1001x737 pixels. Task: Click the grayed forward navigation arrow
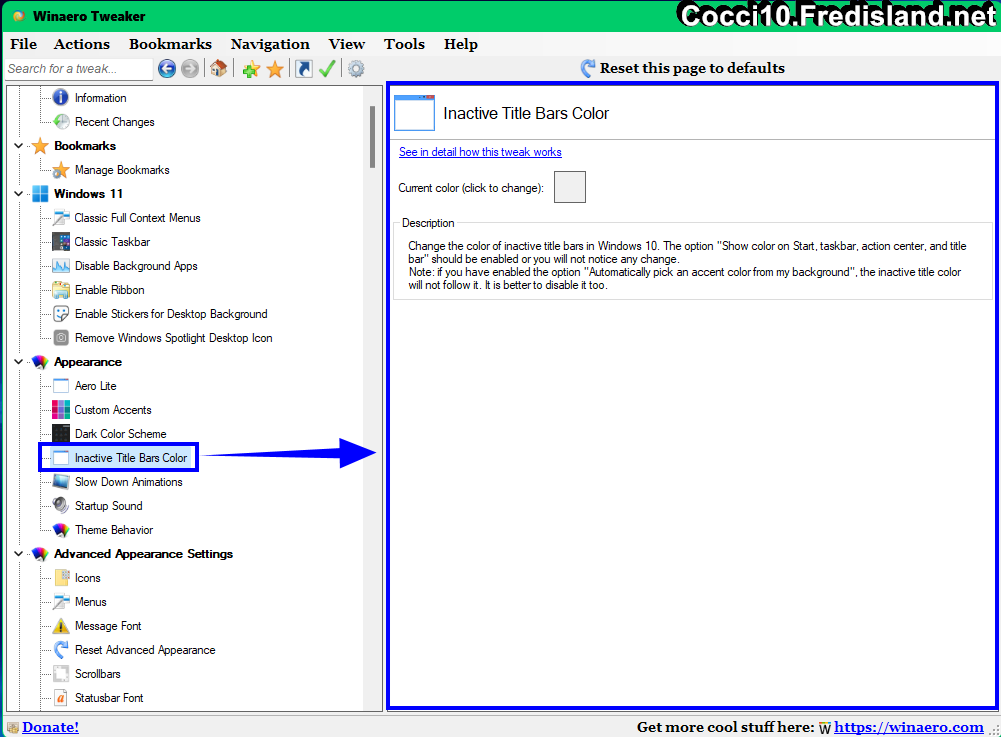point(190,68)
